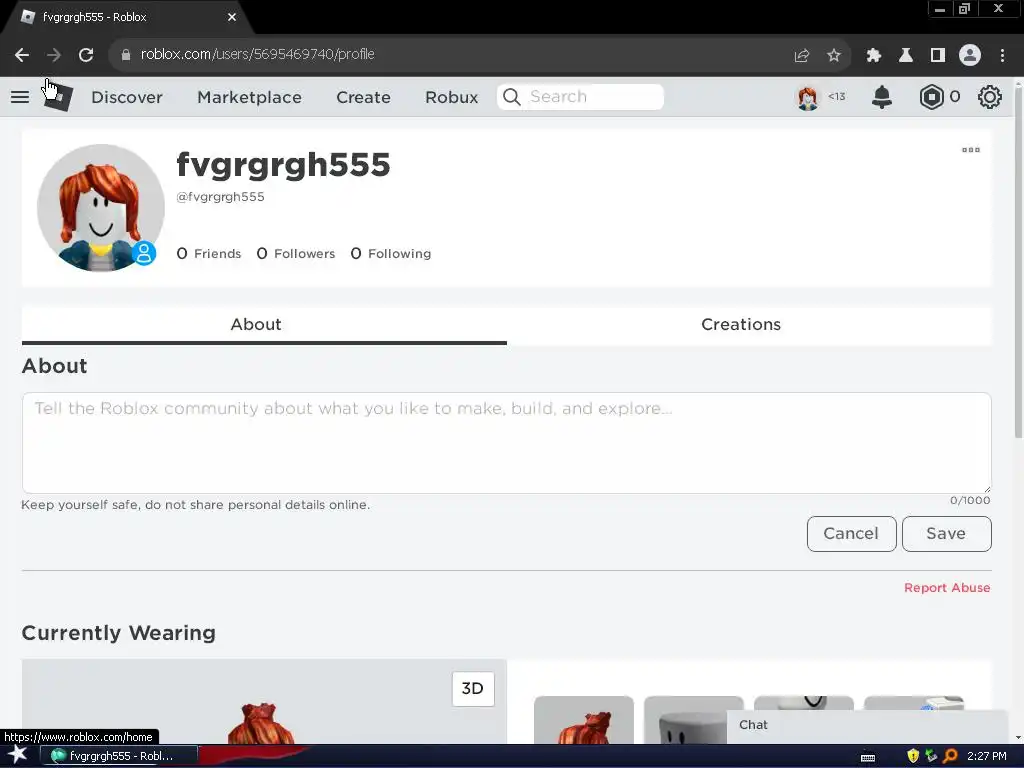
Task: Click the tray magnifier icon
Action: 950,756
